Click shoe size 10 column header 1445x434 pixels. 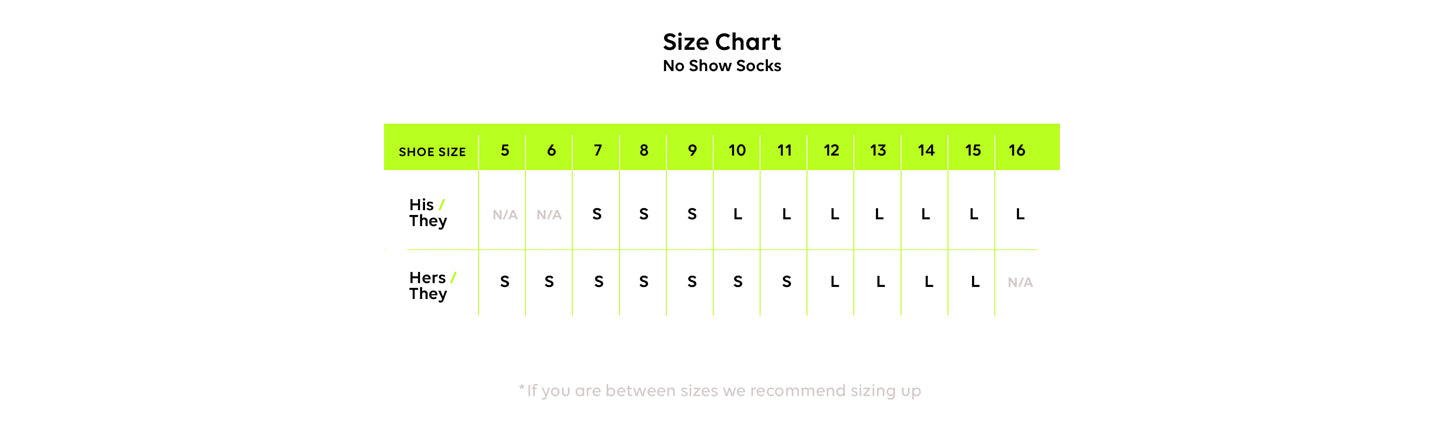[x=737, y=151]
